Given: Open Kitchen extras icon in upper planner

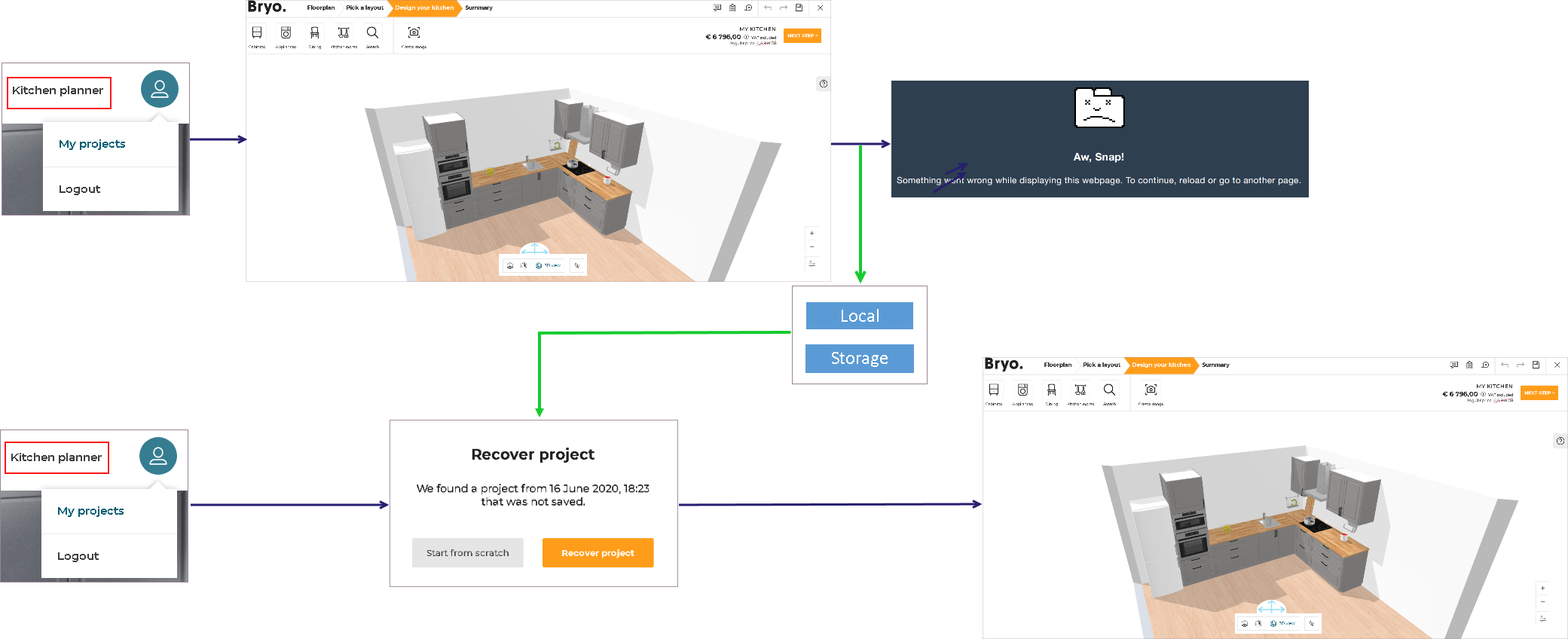Looking at the screenshot, I should [x=344, y=33].
